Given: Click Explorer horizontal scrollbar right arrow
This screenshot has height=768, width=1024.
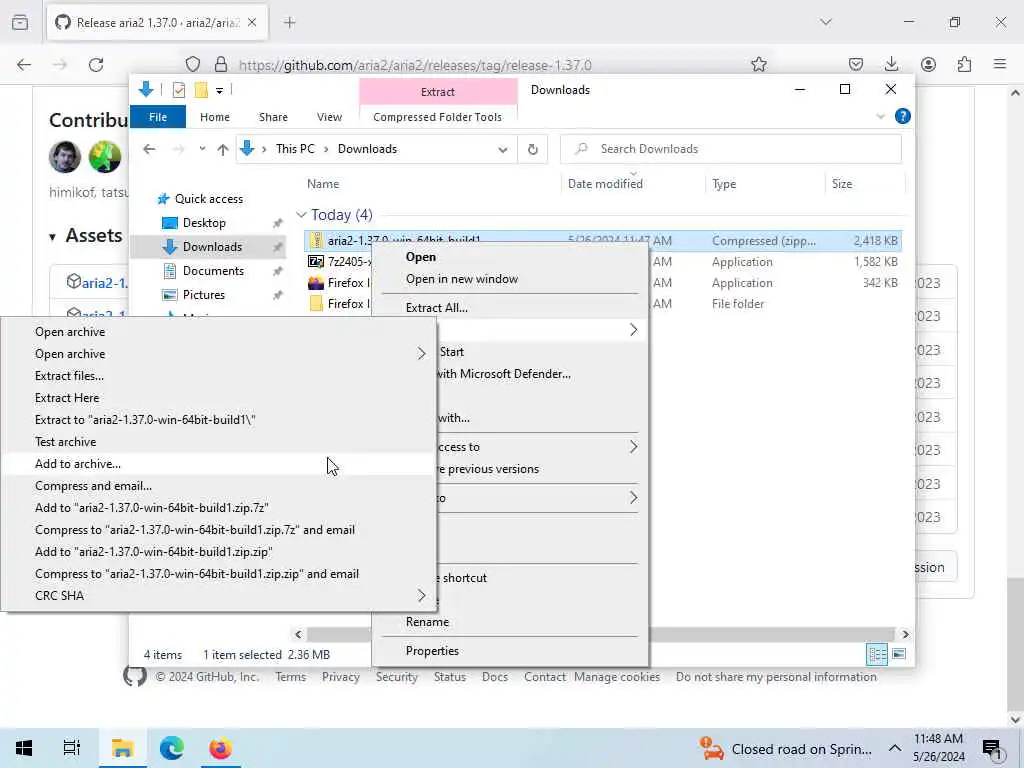Looking at the screenshot, I should 905,634.
